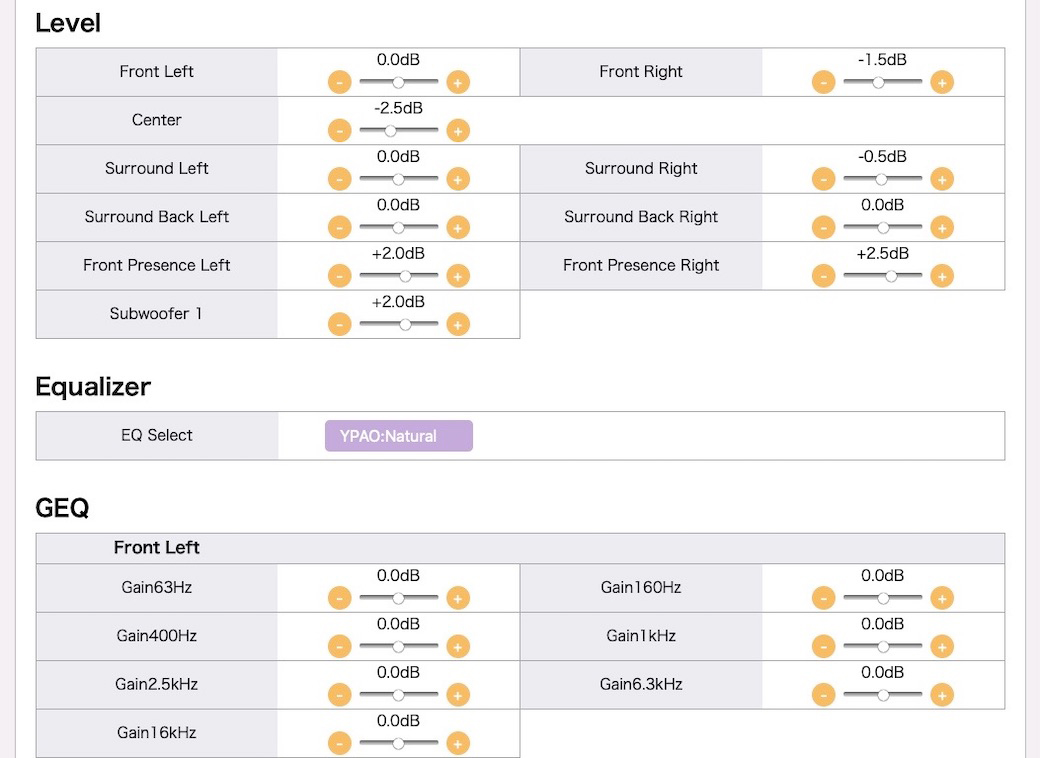Increase Front Right level with plus button
The height and width of the screenshot is (758, 1040).
pos(942,82)
